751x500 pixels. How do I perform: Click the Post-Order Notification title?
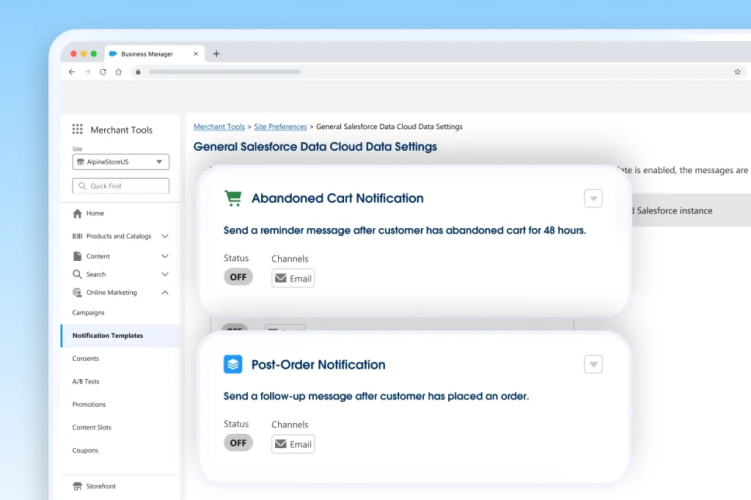point(318,364)
